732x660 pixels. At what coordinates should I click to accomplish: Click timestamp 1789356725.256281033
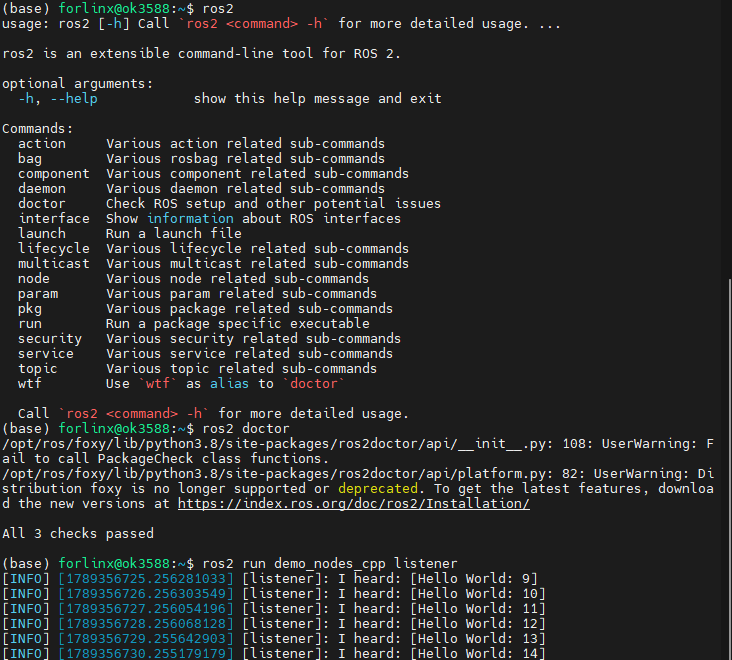pyautogui.click(x=146, y=579)
